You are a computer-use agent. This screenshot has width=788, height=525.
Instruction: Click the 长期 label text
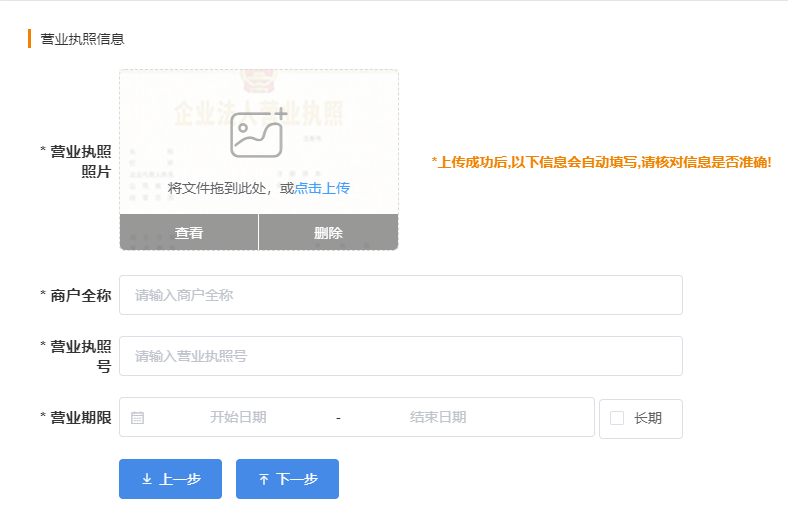click(648, 418)
